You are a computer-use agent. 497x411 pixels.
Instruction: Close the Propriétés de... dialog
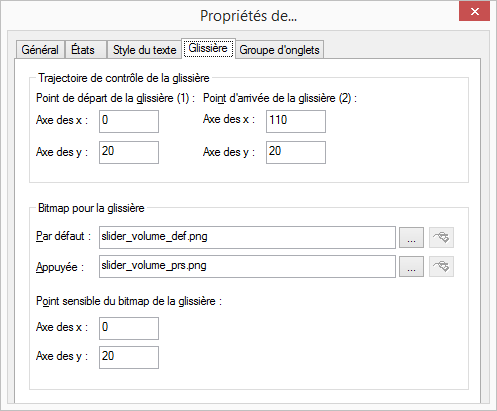click(474, 12)
